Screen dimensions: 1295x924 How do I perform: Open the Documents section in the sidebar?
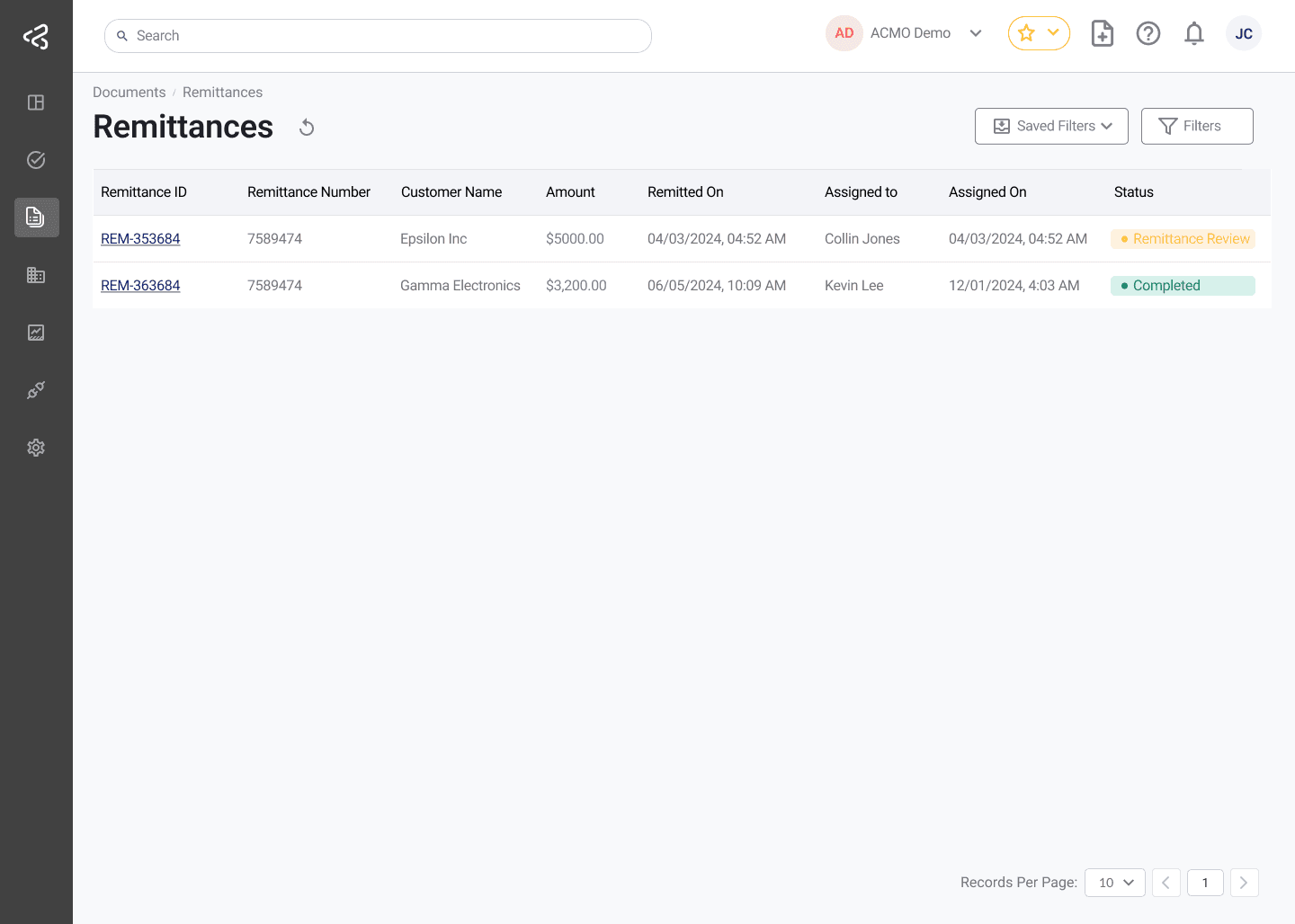coord(36,218)
